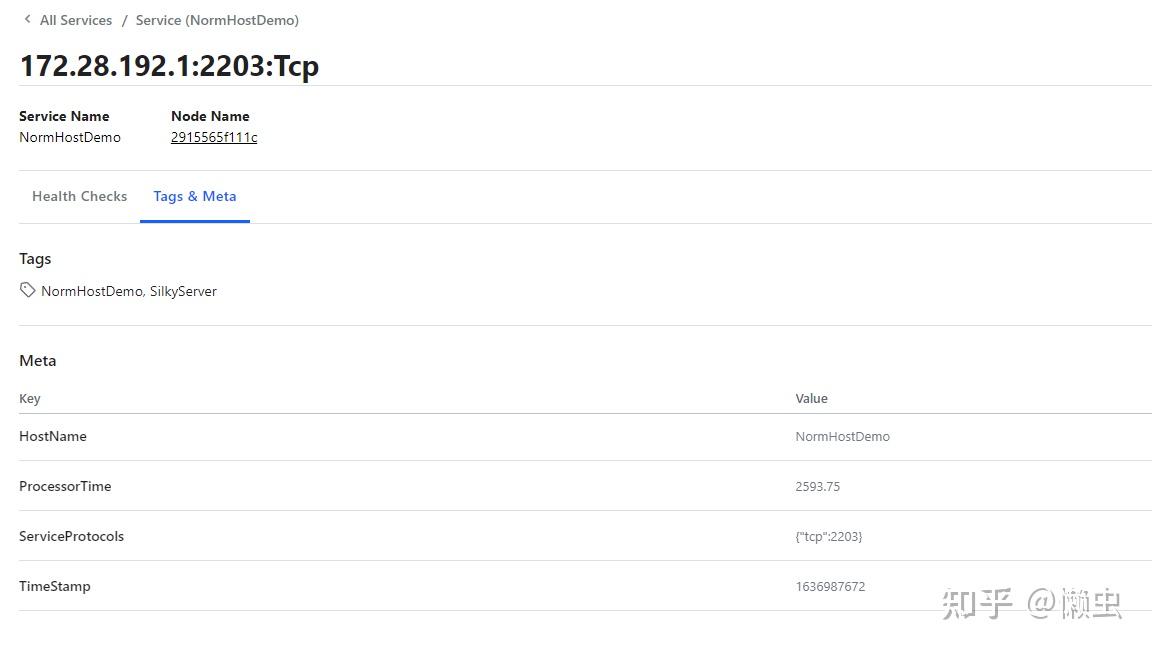Click the 172.28.192.1:2203:Tcp page title
The height and width of the screenshot is (650, 1152).
tap(169, 66)
